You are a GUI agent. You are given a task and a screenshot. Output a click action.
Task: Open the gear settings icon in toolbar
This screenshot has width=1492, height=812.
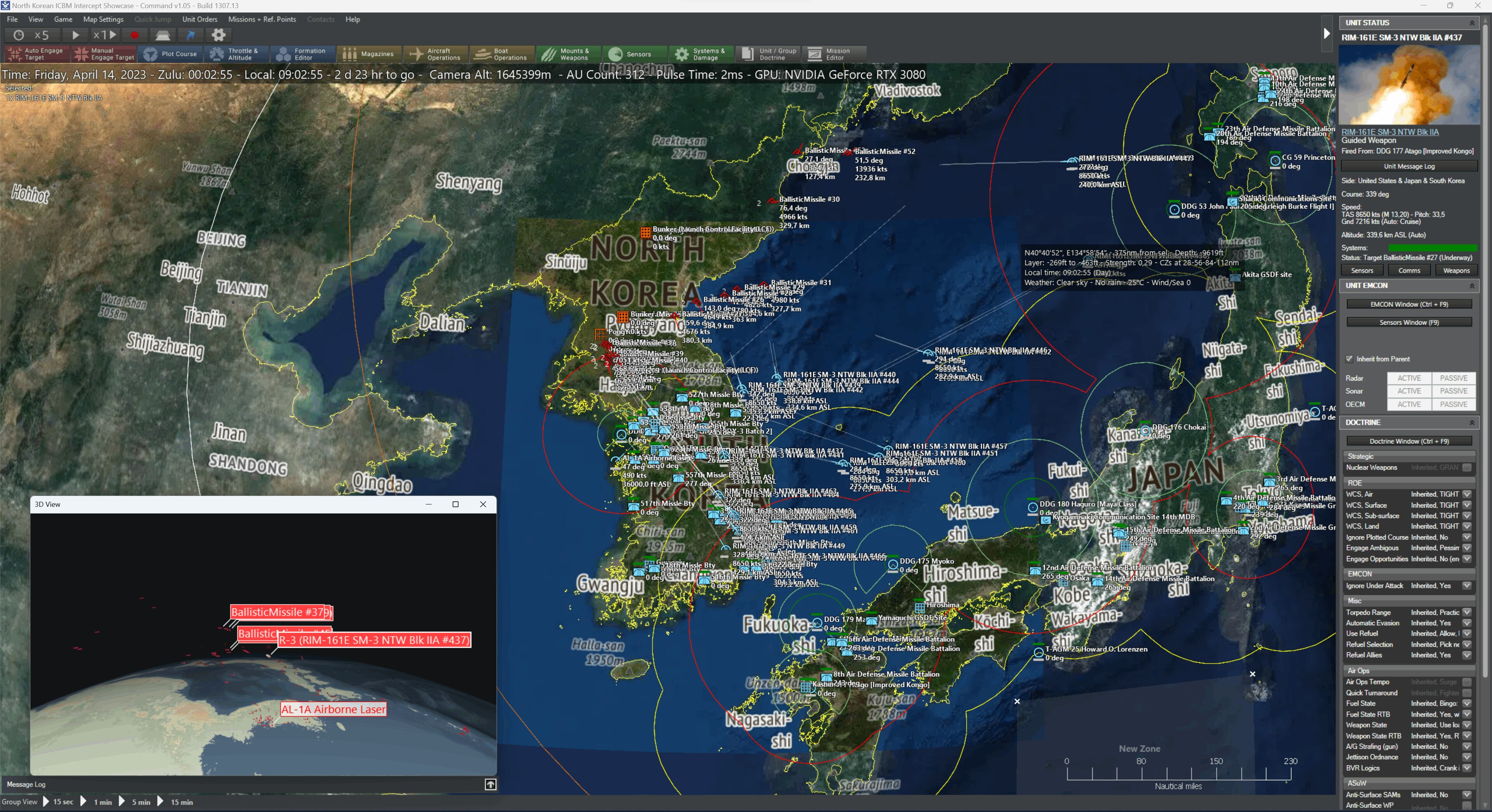218,35
